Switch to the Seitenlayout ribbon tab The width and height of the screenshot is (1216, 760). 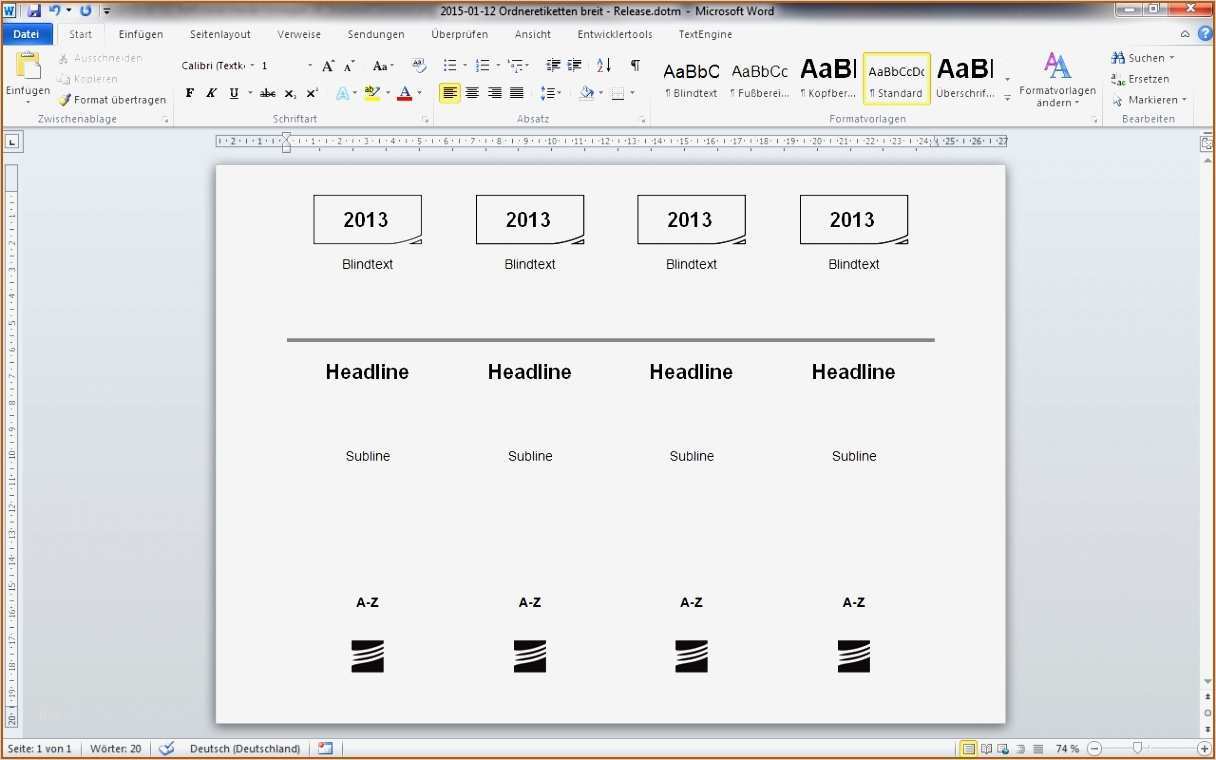tap(220, 33)
